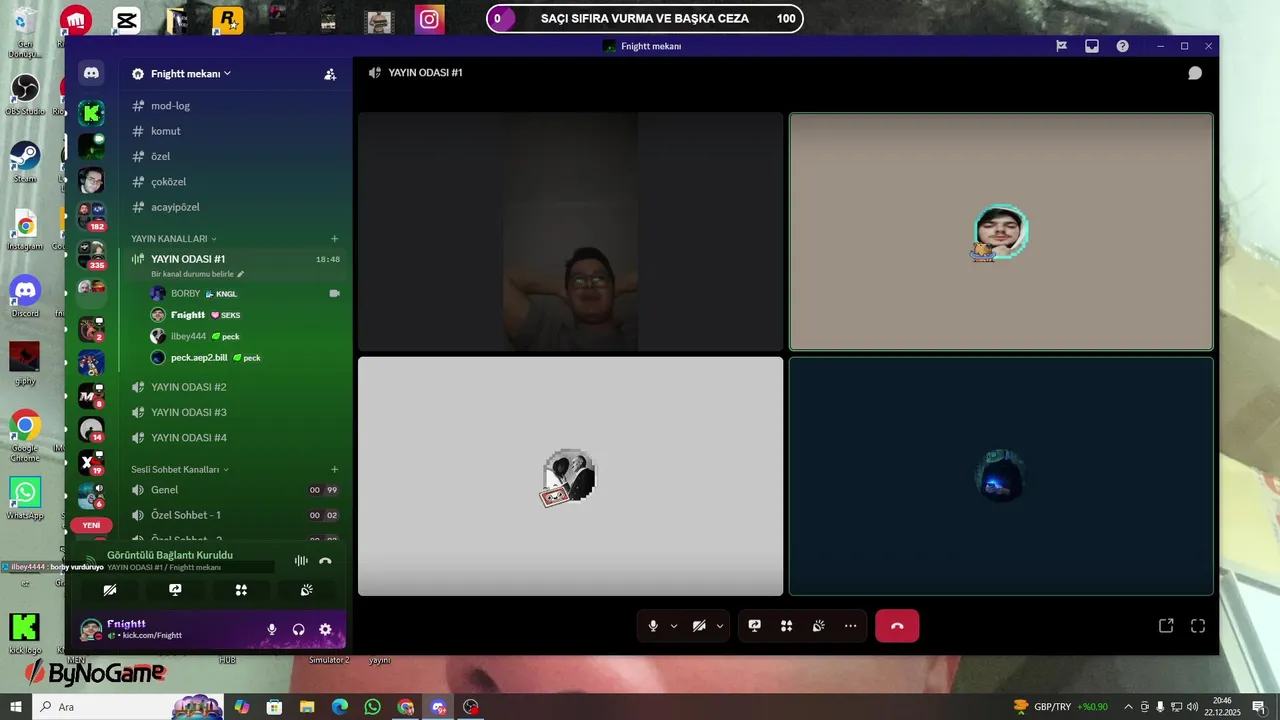The height and width of the screenshot is (720, 1280).
Task: Open noise suppression waveform icon in voice panel
Action: 300,561
